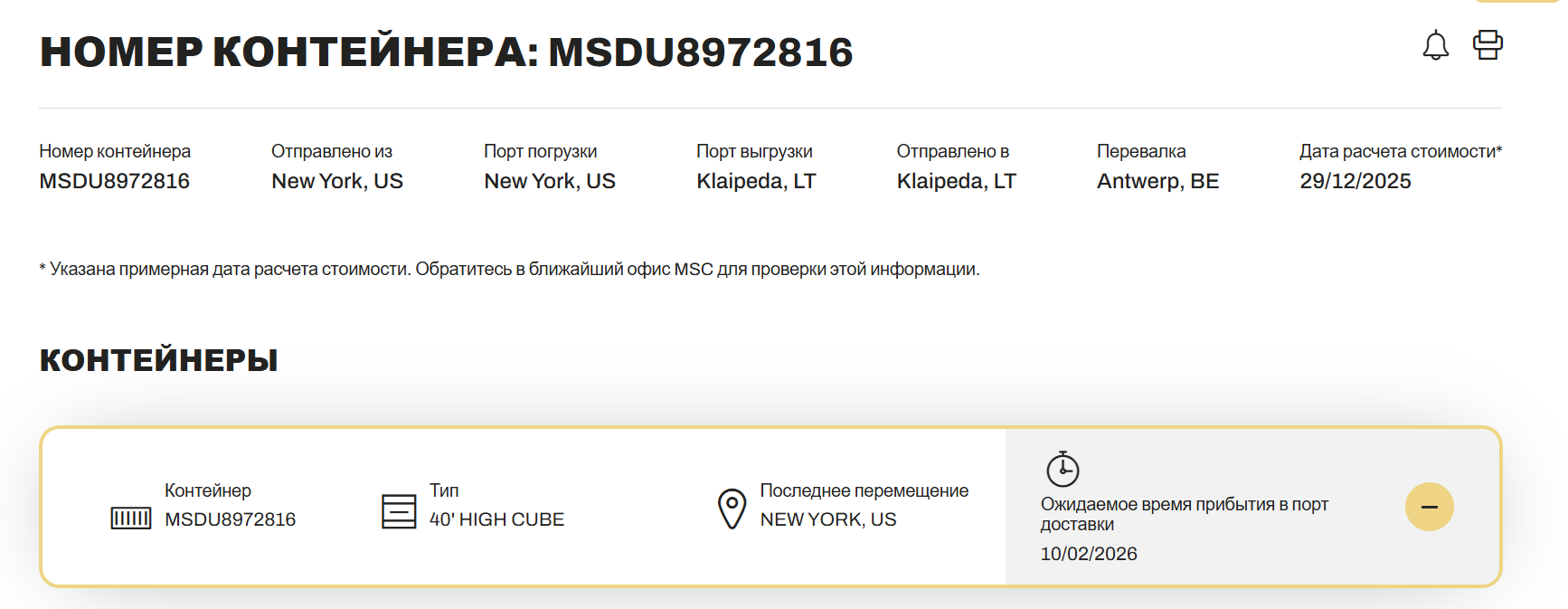Click the estimated arrival clock icon
This screenshot has height=609, width=1568.
1063,469
